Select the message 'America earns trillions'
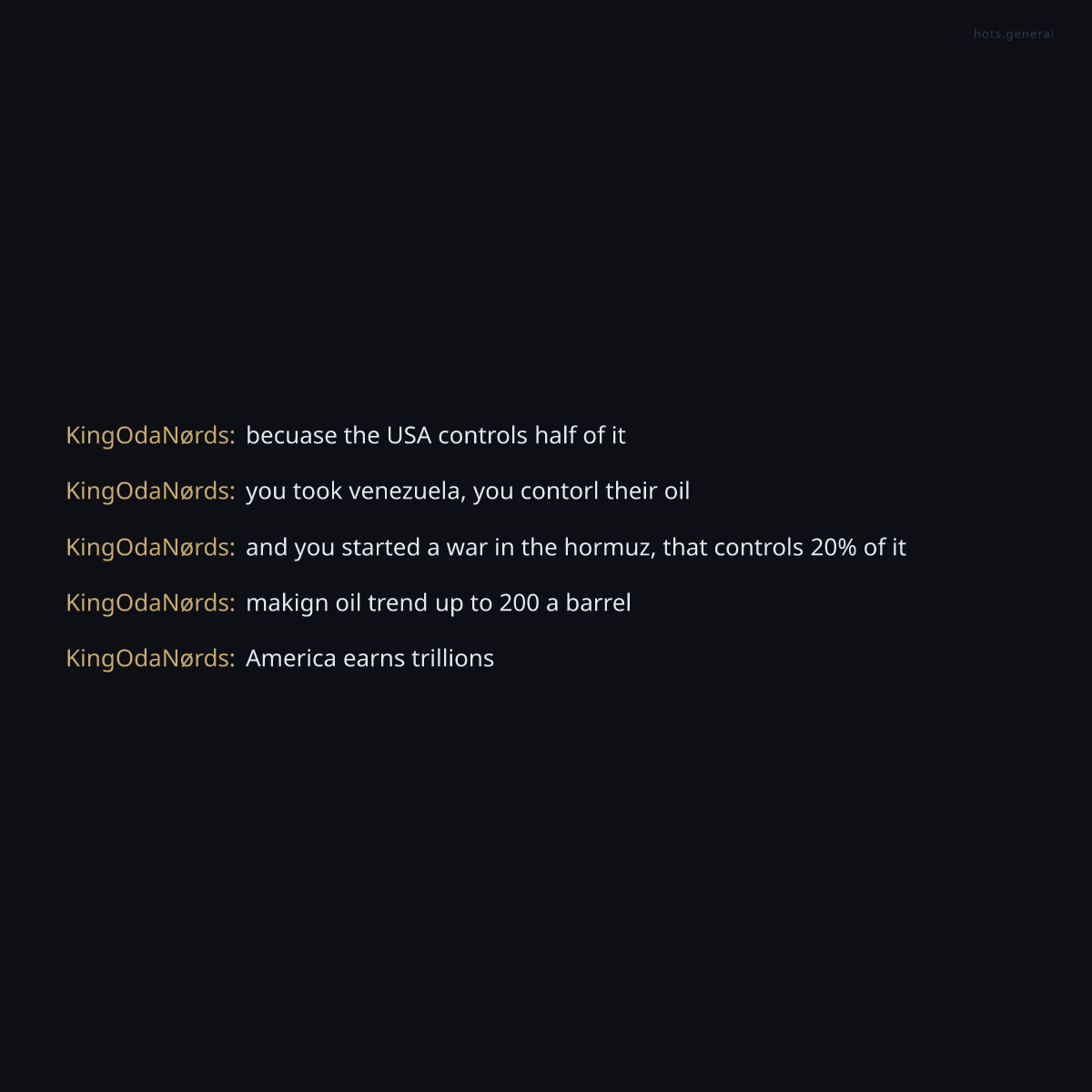 [369, 659]
